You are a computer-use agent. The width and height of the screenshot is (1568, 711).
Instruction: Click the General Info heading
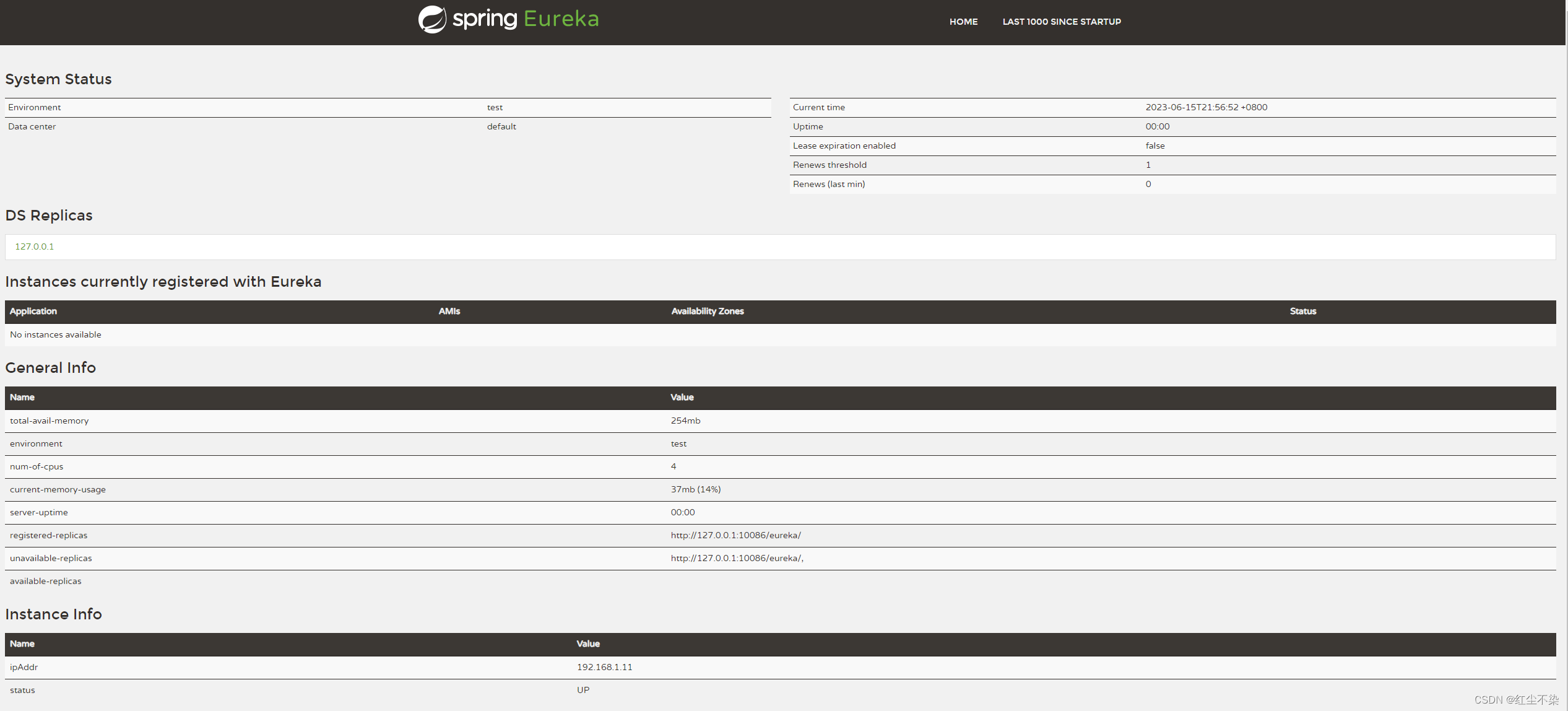[x=51, y=368]
